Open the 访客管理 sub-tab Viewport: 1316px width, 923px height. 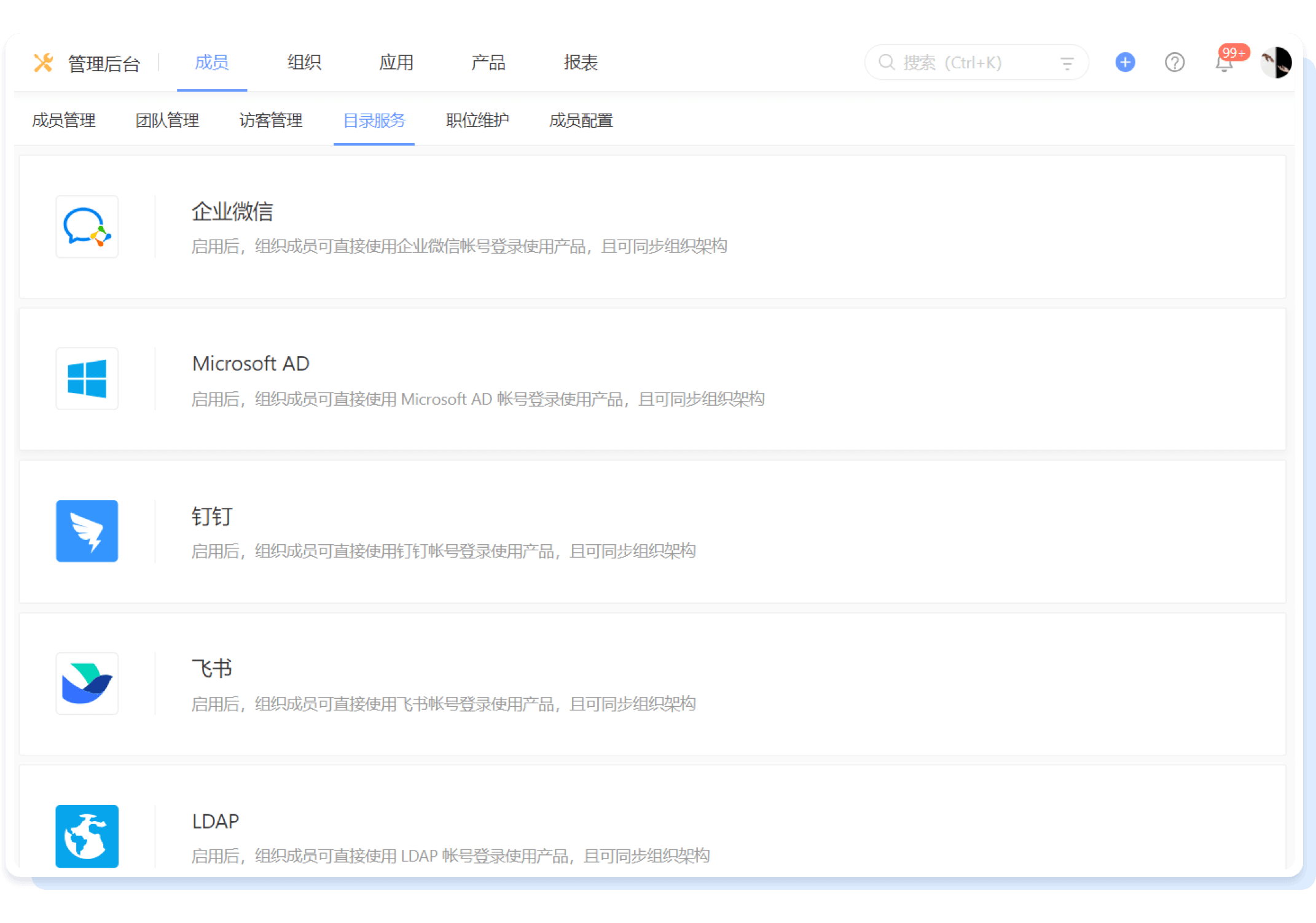[271, 120]
